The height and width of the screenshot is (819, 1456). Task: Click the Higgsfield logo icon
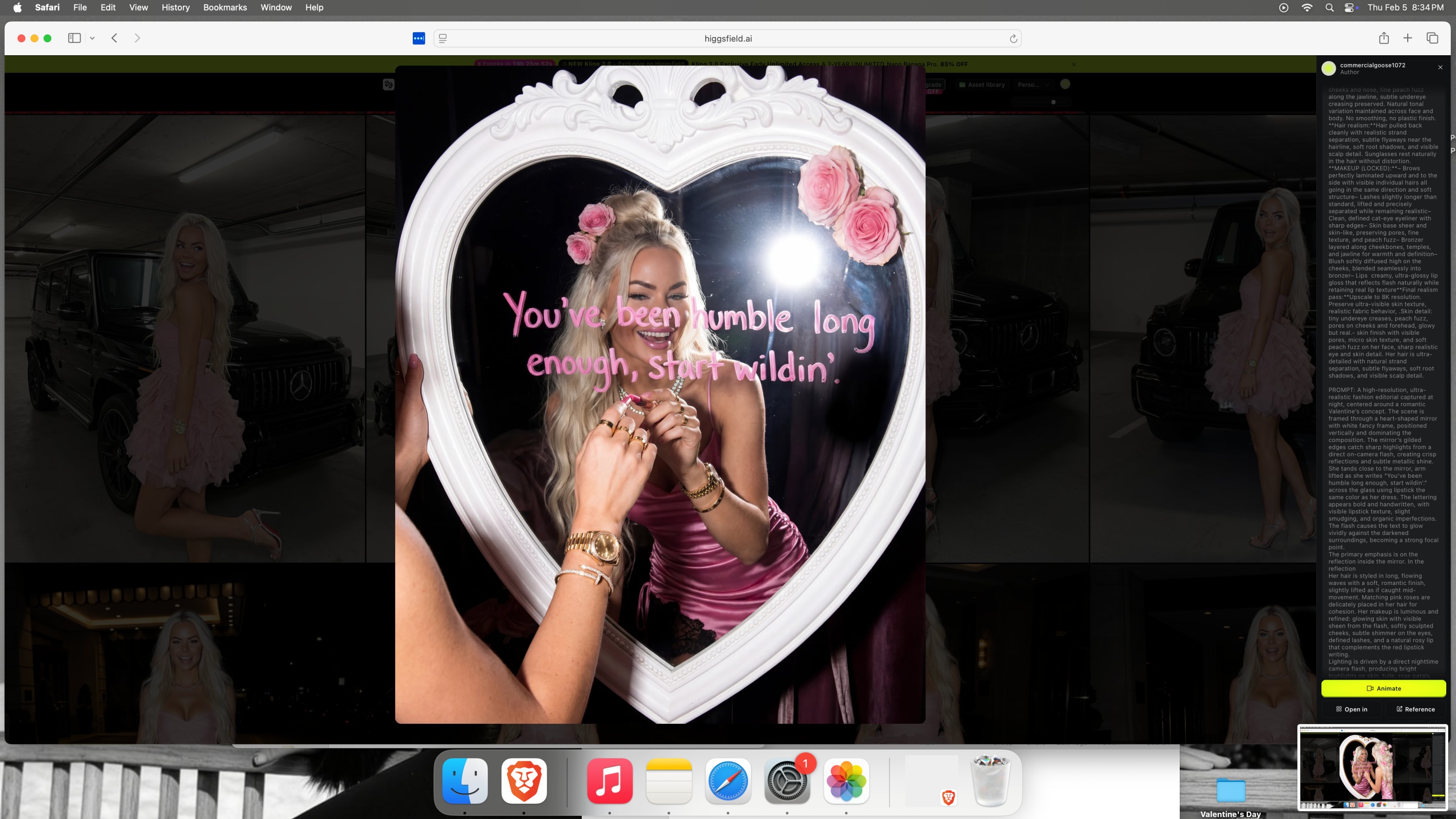(388, 85)
